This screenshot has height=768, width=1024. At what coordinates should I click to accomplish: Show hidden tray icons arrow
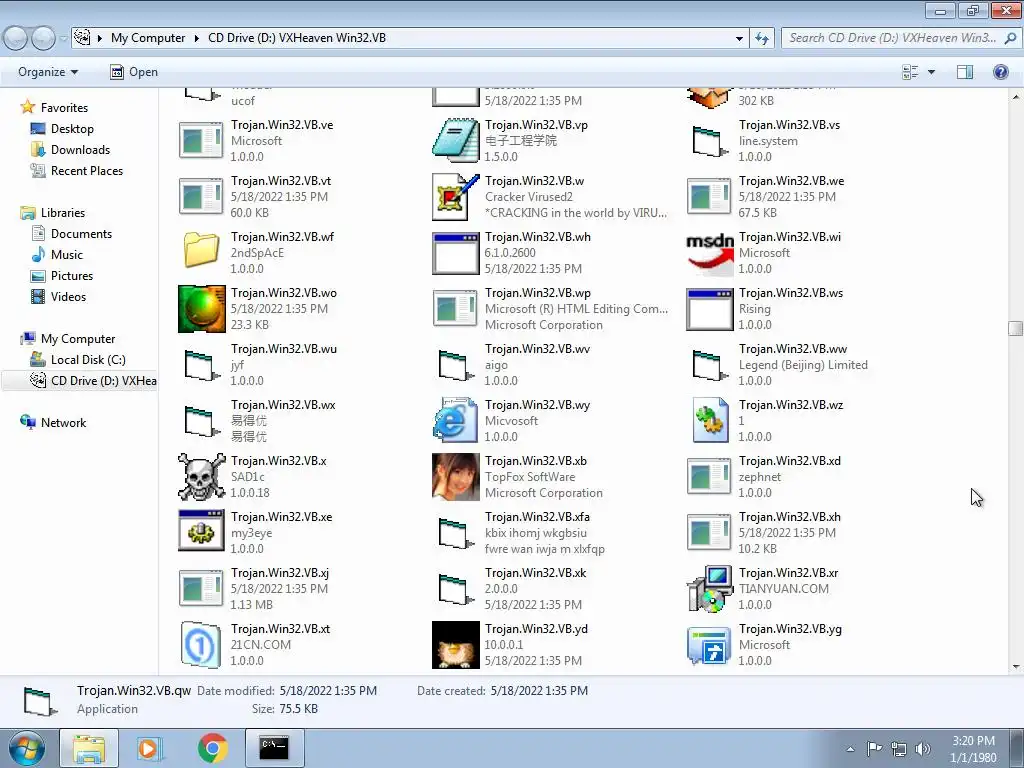850,749
